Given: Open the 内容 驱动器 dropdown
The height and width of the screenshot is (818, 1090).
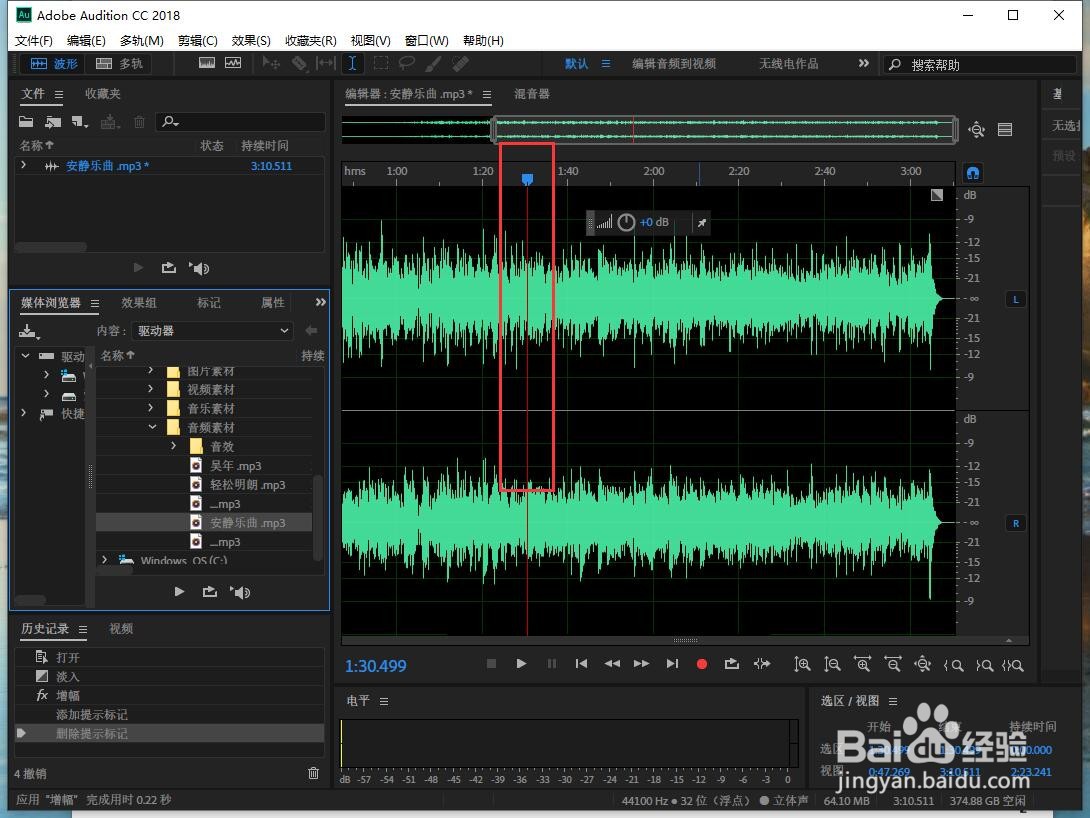Looking at the screenshot, I should pyautogui.click(x=212, y=331).
